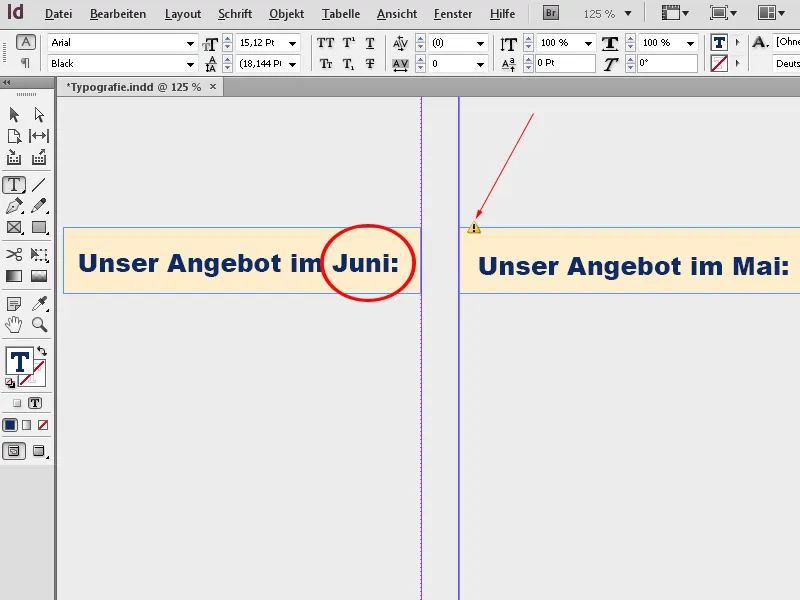Select the Line tool
This screenshot has height=600, width=800.
click(x=39, y=185)
